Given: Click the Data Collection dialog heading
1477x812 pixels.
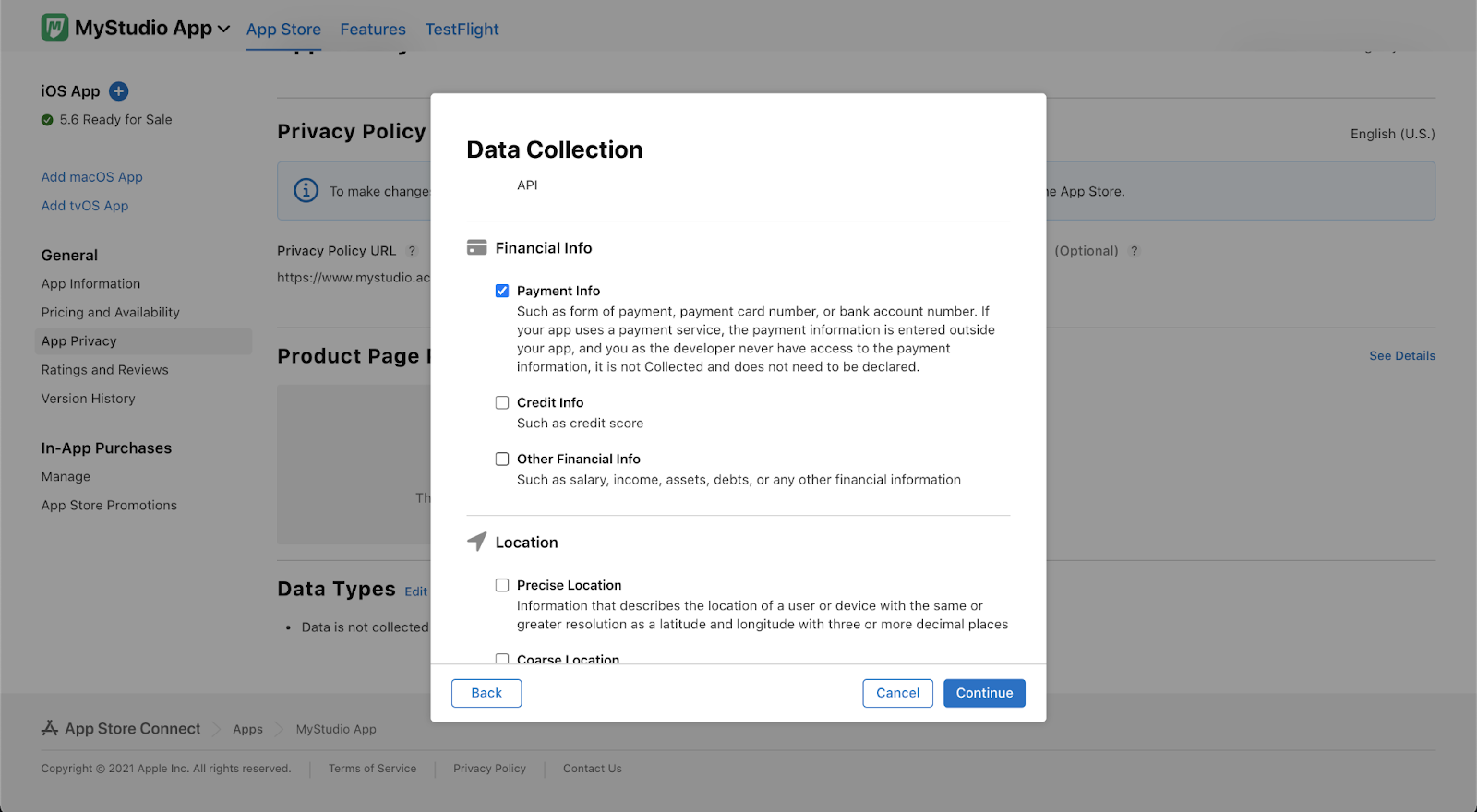Looking at the screenshot, I should (555, 149).
